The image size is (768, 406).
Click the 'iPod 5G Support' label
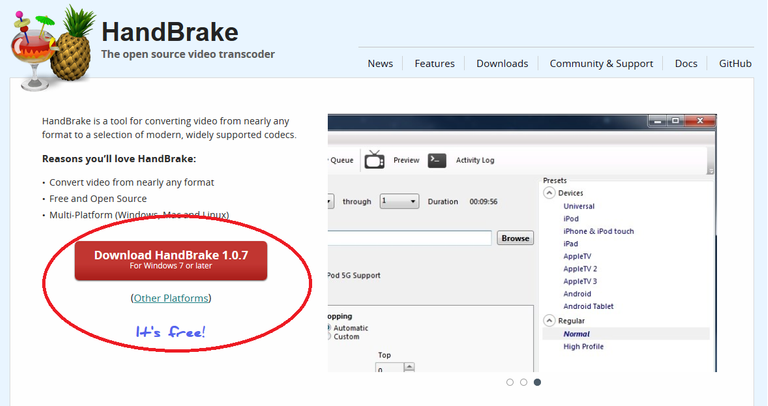tap(354, 275)
